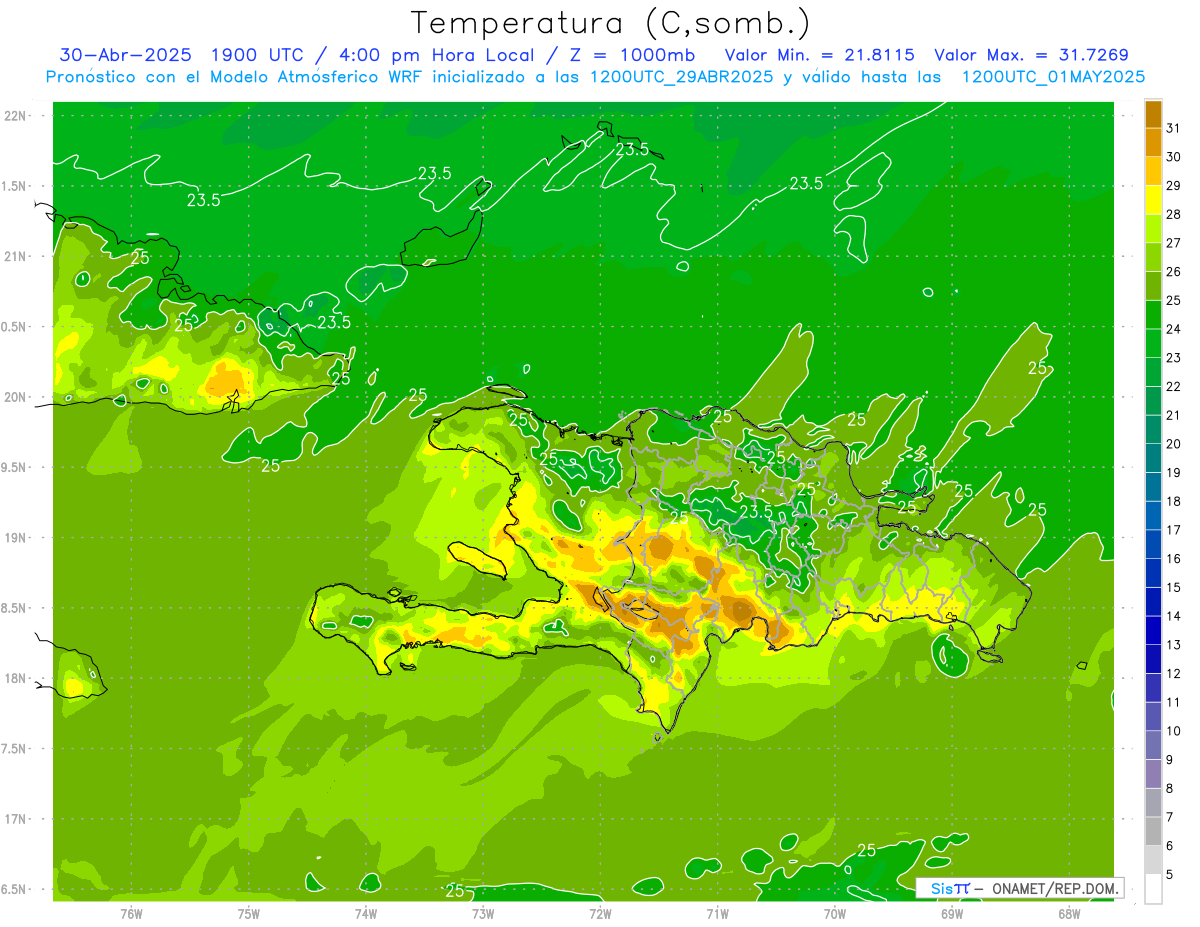Viewport: 1200px width, 927px height.
Task: Click the title "Temperatura (C,somb.)"
Action: pos(611,23)
